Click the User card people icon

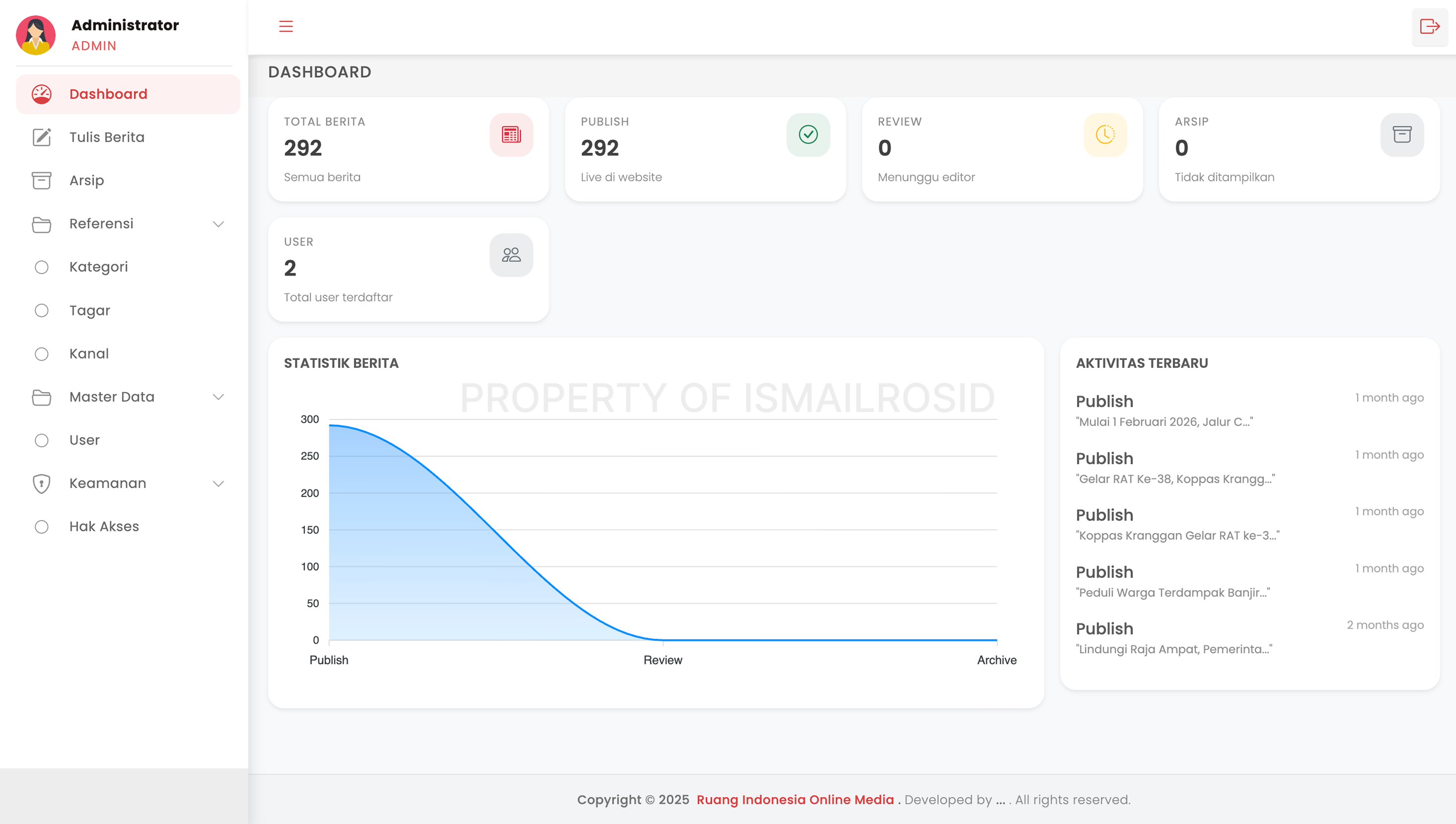tap(511, 255)
